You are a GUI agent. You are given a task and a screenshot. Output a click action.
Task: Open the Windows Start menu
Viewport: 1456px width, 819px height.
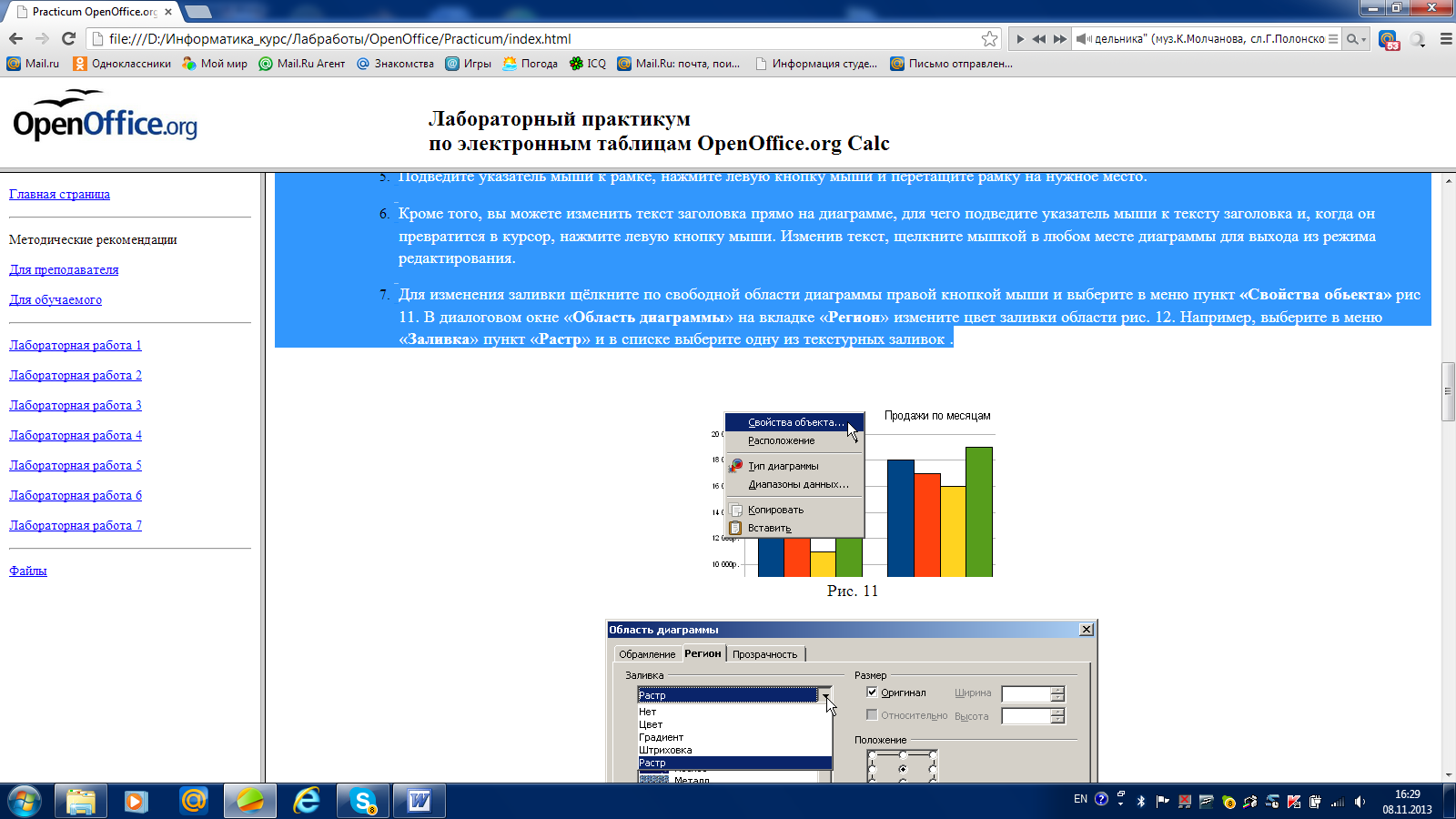point(24,801)
